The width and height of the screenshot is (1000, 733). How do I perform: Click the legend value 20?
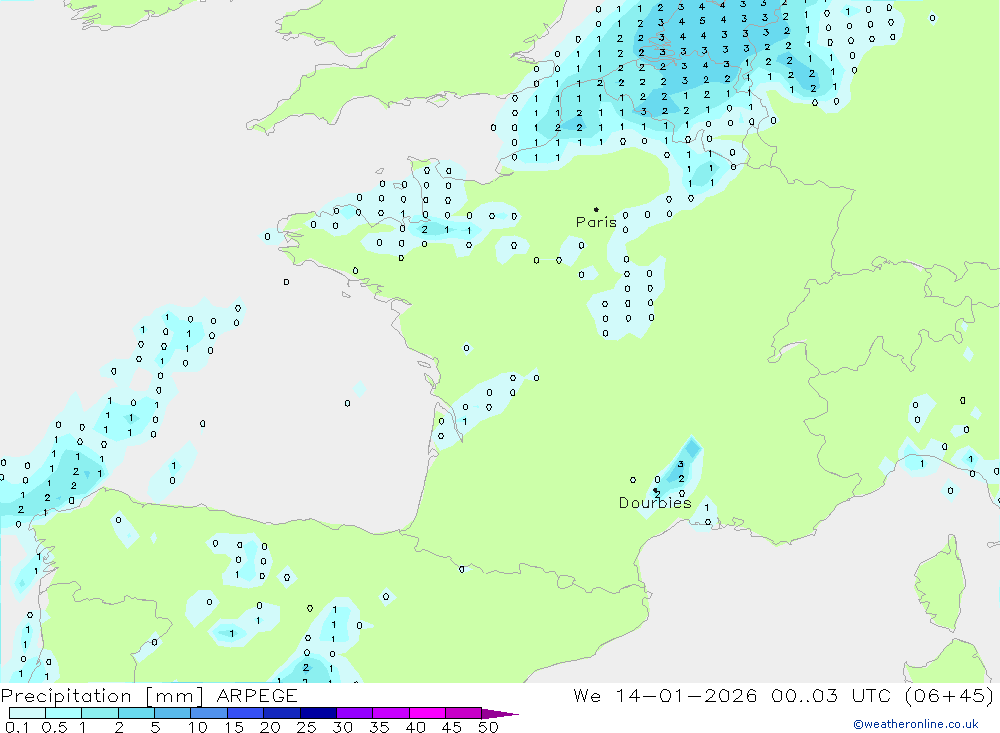(270, 727)
